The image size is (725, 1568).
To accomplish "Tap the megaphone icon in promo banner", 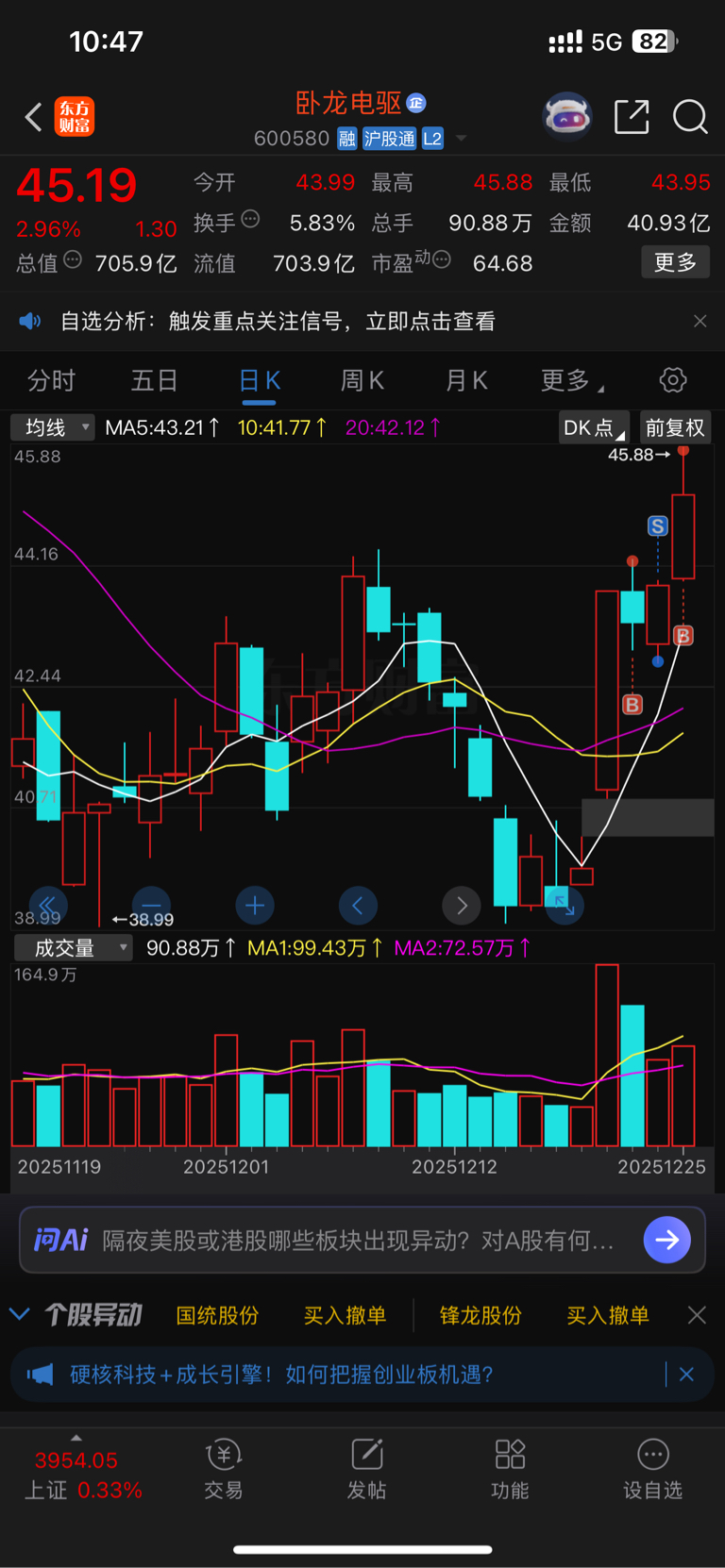I will pyautogui.click(x=40, y=1374).
